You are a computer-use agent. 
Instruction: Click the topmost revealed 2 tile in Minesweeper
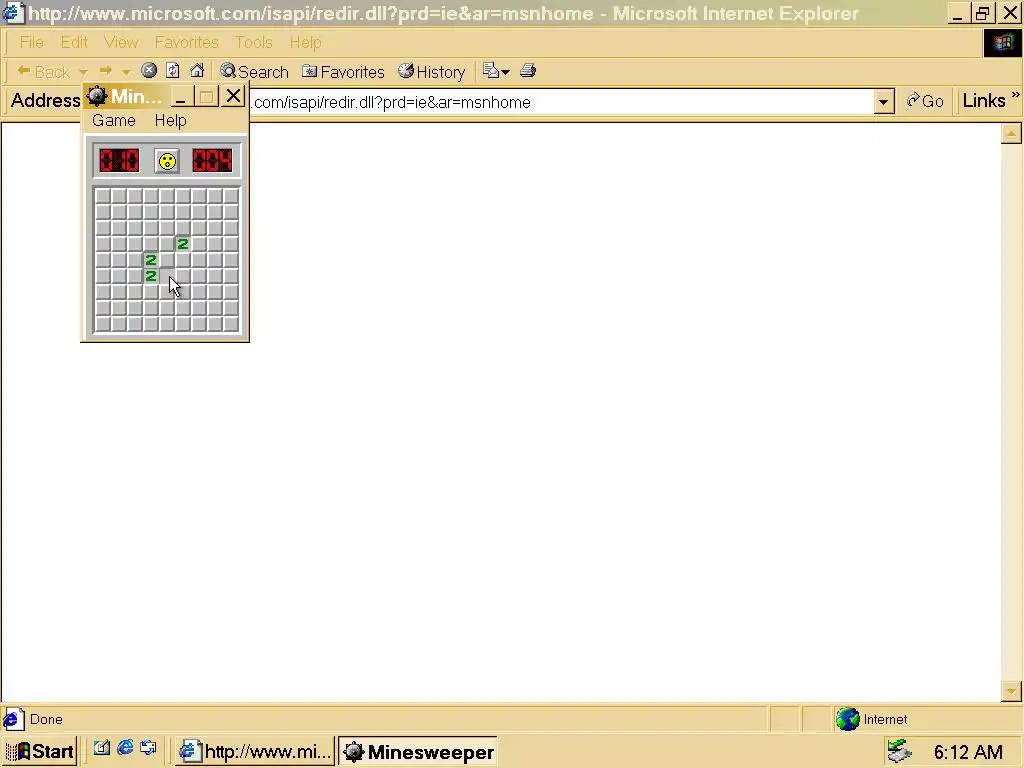tap(183, 244)
